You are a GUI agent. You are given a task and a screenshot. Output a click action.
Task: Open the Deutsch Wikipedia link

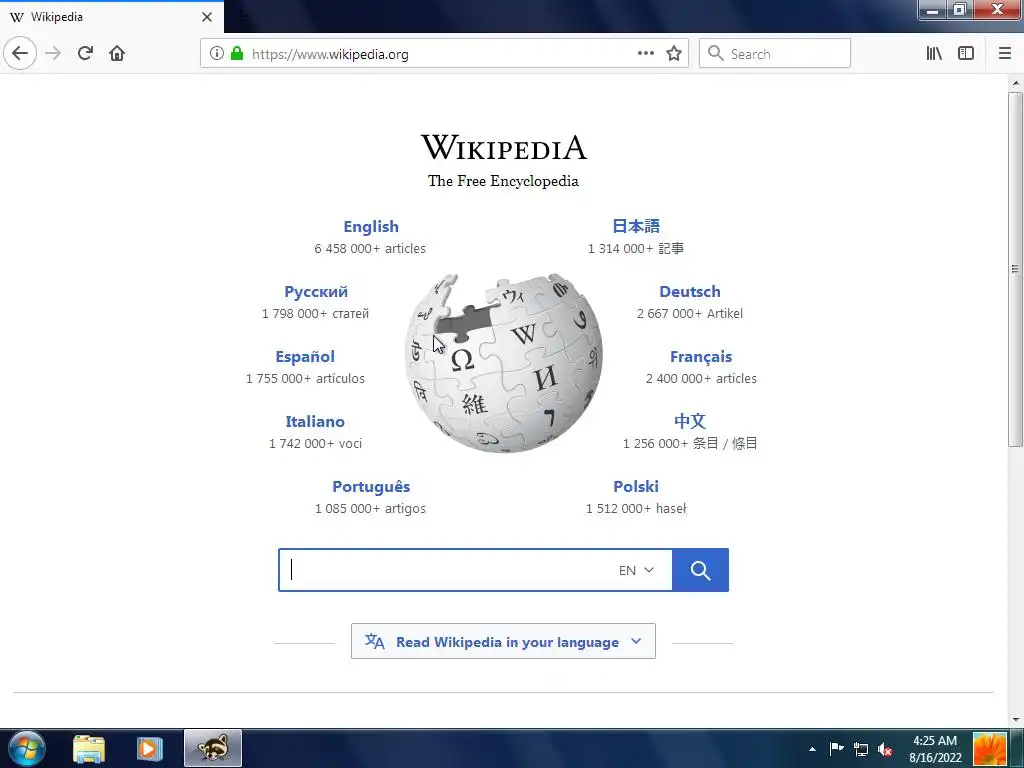pos(690,292)
